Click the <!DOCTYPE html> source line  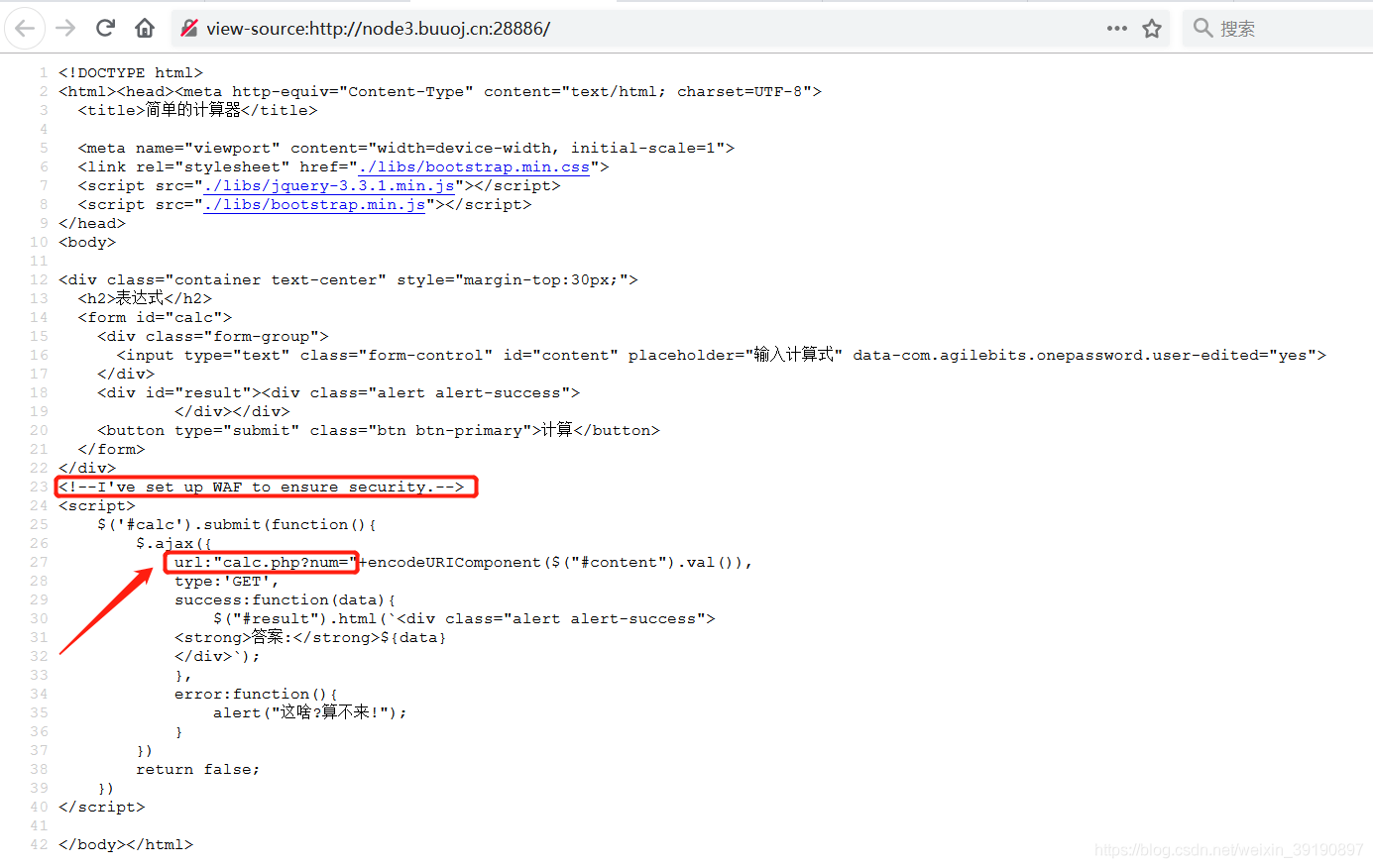coord(131,72)
